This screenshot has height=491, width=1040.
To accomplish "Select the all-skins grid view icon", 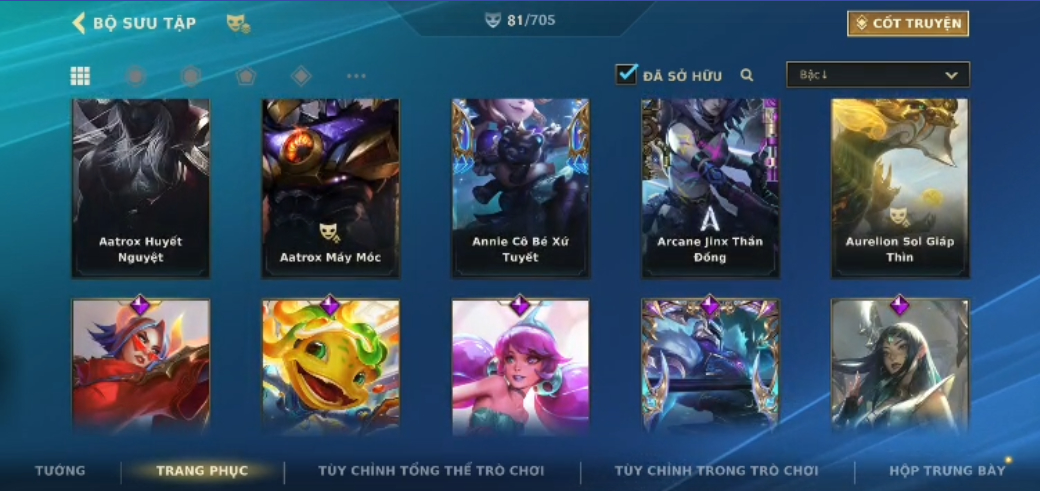I will coord(80,76).
